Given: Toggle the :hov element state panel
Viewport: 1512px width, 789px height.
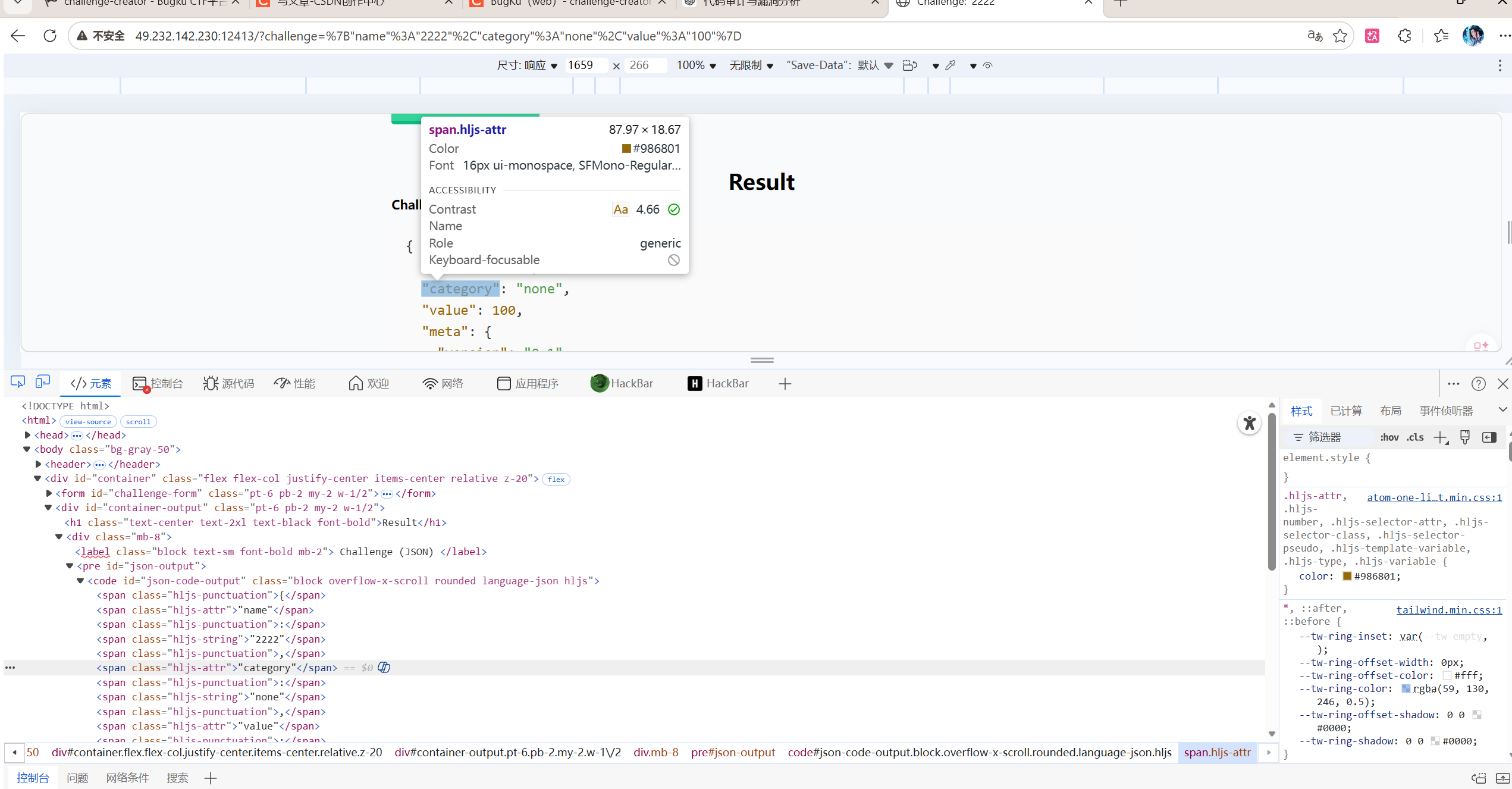Looking at the screenshot, I should coord(1389,437).
